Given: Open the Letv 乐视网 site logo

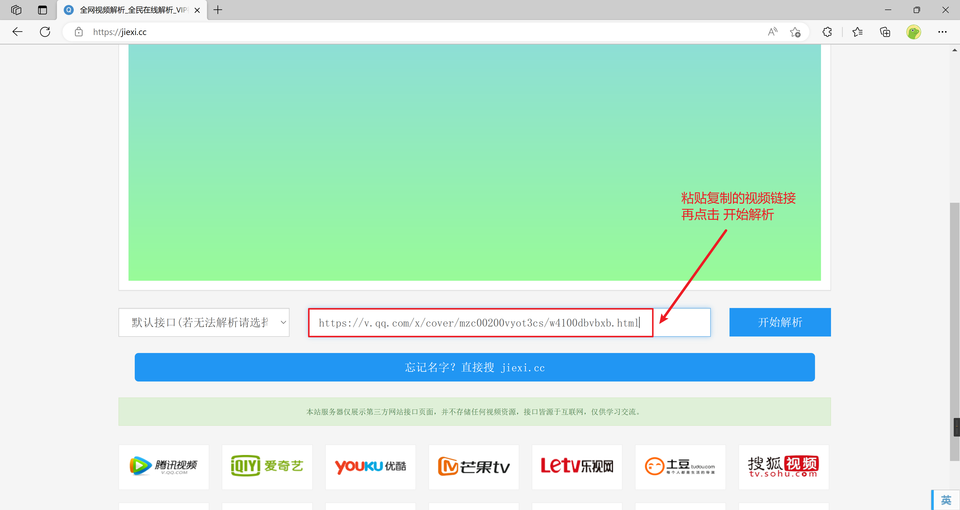Looking at the screenshot, I should pos(577,467).
